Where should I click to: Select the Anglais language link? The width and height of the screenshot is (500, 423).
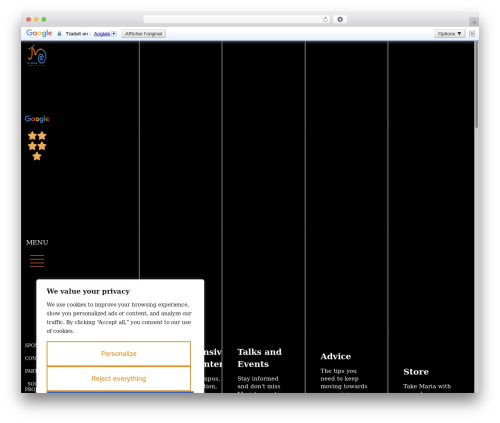pyautogui.click(x=102, y=34)
